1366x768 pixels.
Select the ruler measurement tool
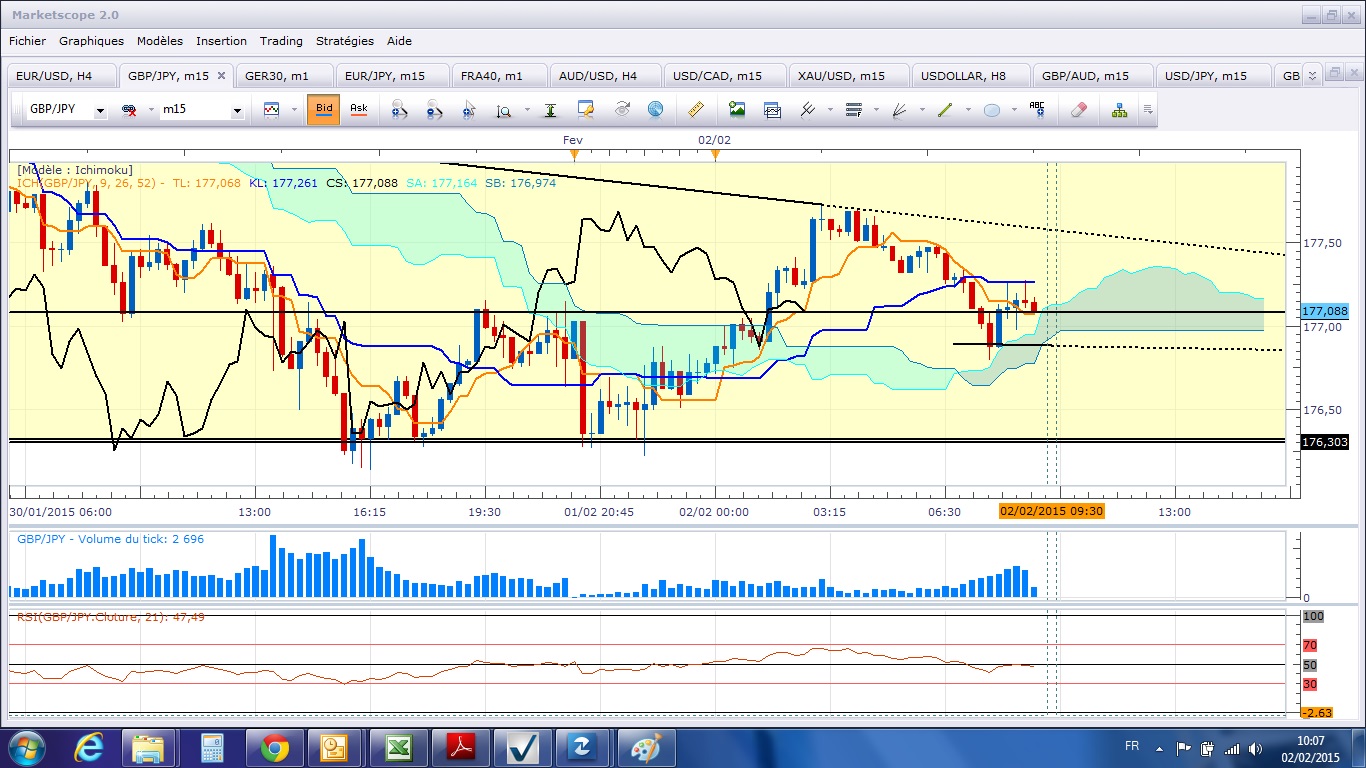pyautogui.click(x=696, y=110)
